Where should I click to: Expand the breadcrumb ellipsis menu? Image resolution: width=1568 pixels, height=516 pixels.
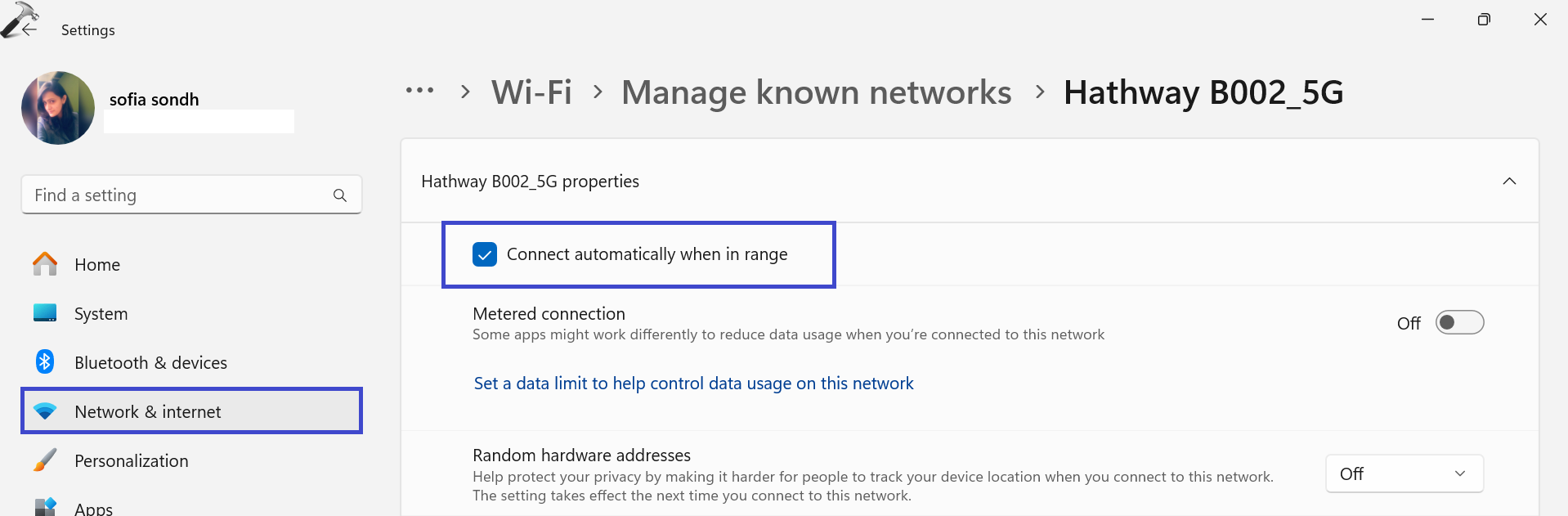point(420,91)
